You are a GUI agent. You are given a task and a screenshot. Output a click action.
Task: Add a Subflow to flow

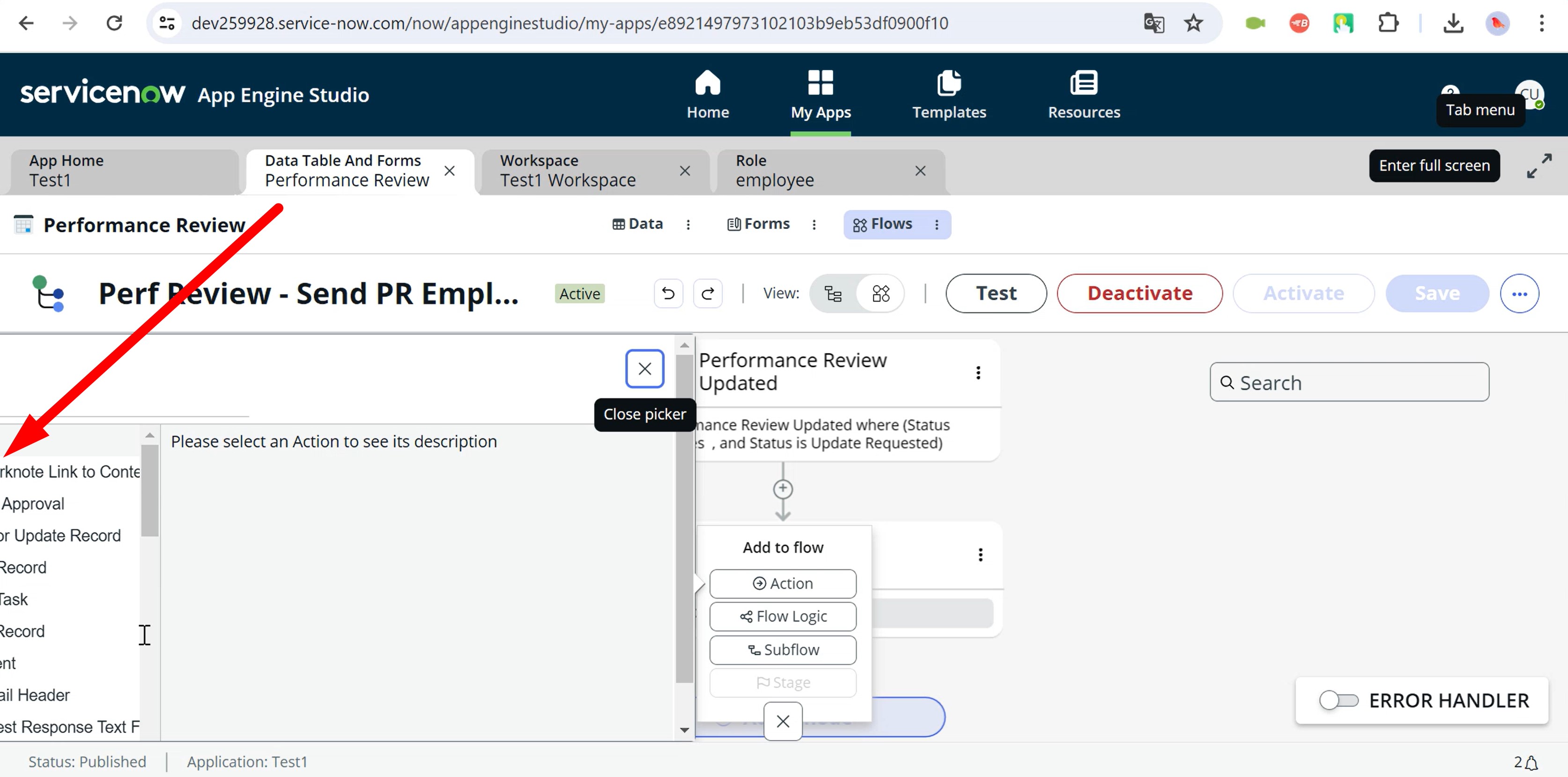[x=783, y=650]
